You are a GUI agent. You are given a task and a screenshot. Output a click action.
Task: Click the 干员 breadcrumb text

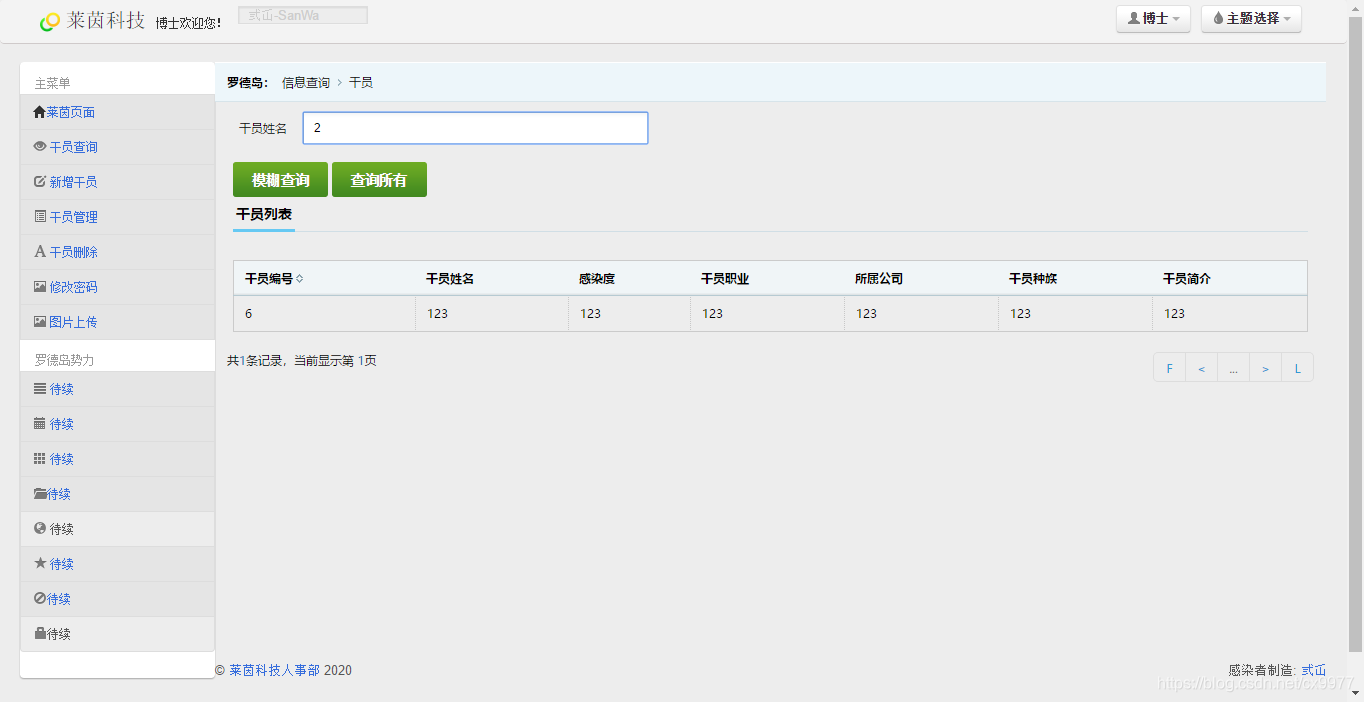(x=361, y=83)
